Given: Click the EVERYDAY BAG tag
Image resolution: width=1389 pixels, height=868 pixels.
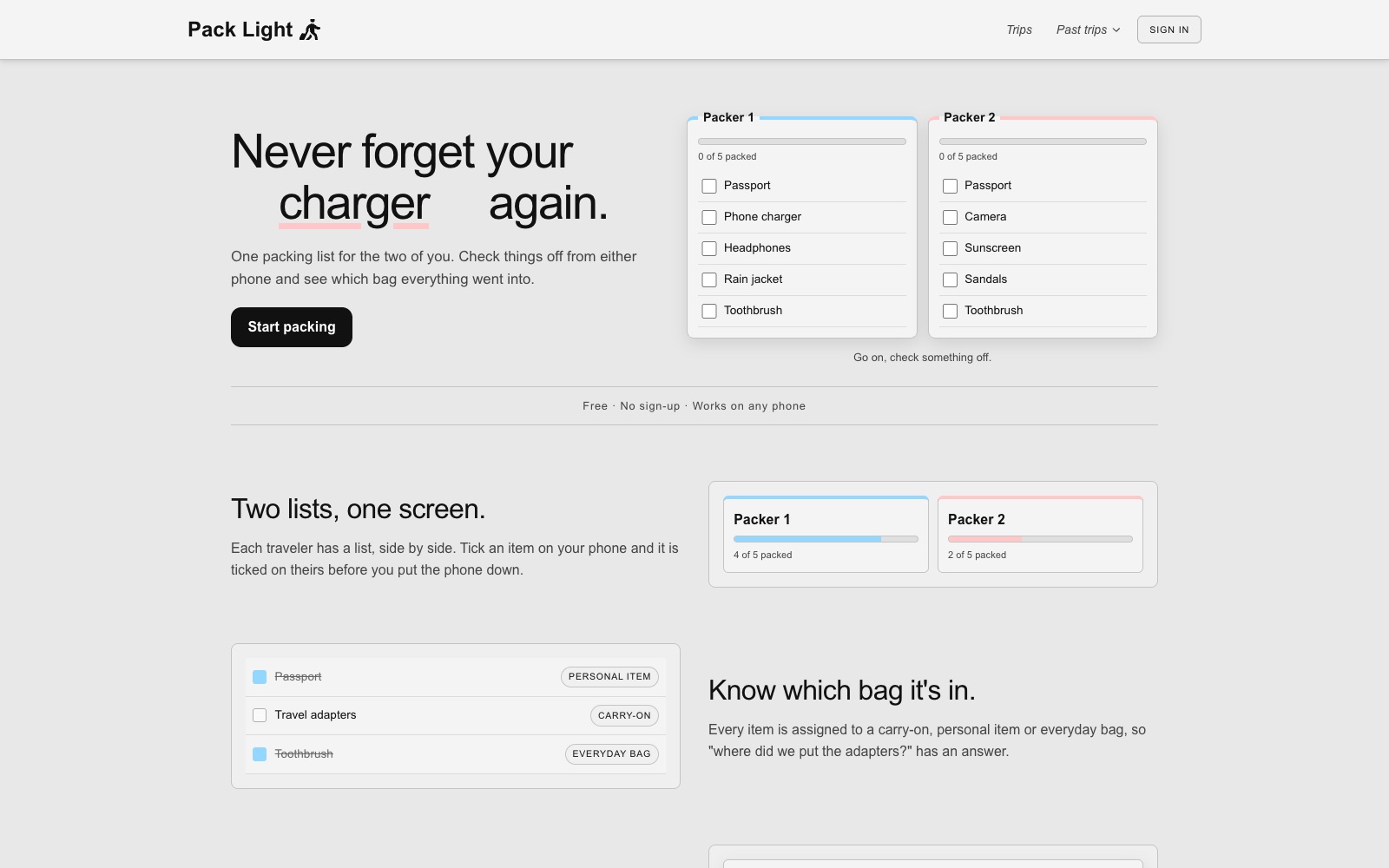Looking at the screenshot, I should coord(611,754).
